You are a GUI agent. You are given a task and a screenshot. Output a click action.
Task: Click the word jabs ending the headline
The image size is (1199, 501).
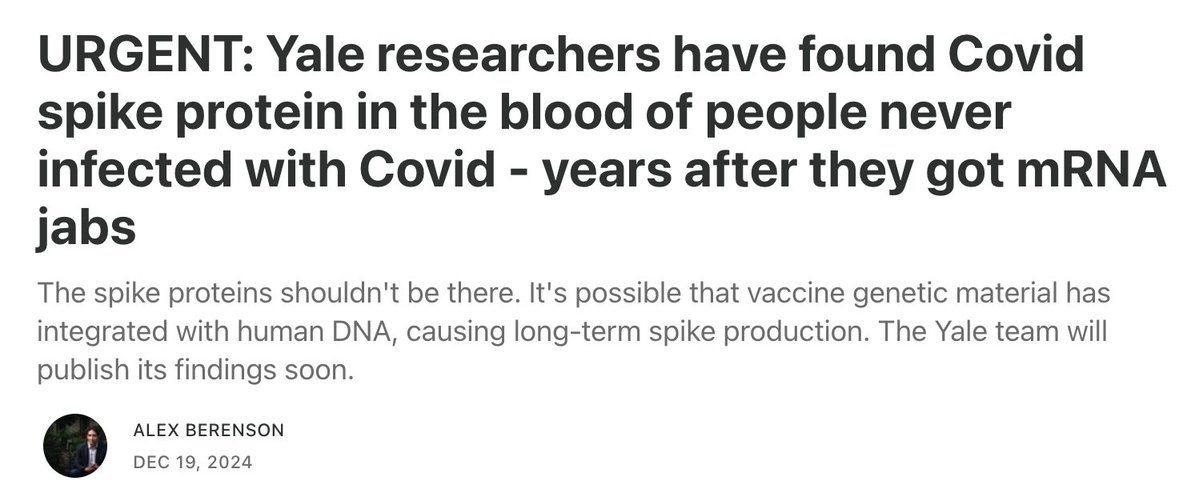tap(86, 228)
